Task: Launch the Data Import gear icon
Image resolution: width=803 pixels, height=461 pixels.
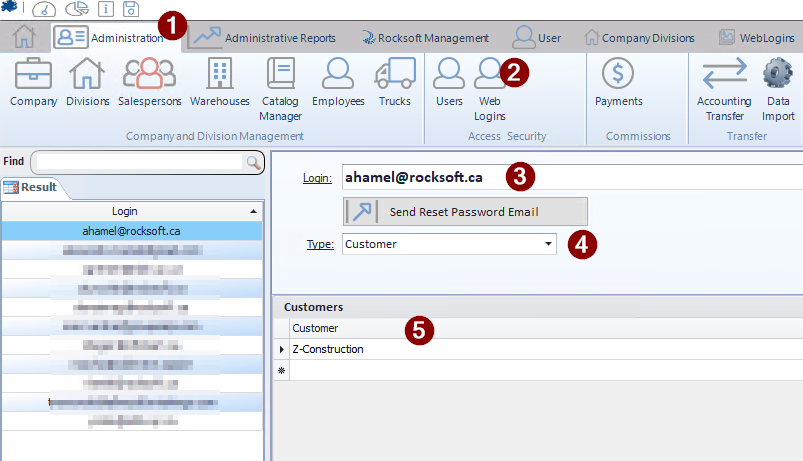Action: tap(778, 74)
